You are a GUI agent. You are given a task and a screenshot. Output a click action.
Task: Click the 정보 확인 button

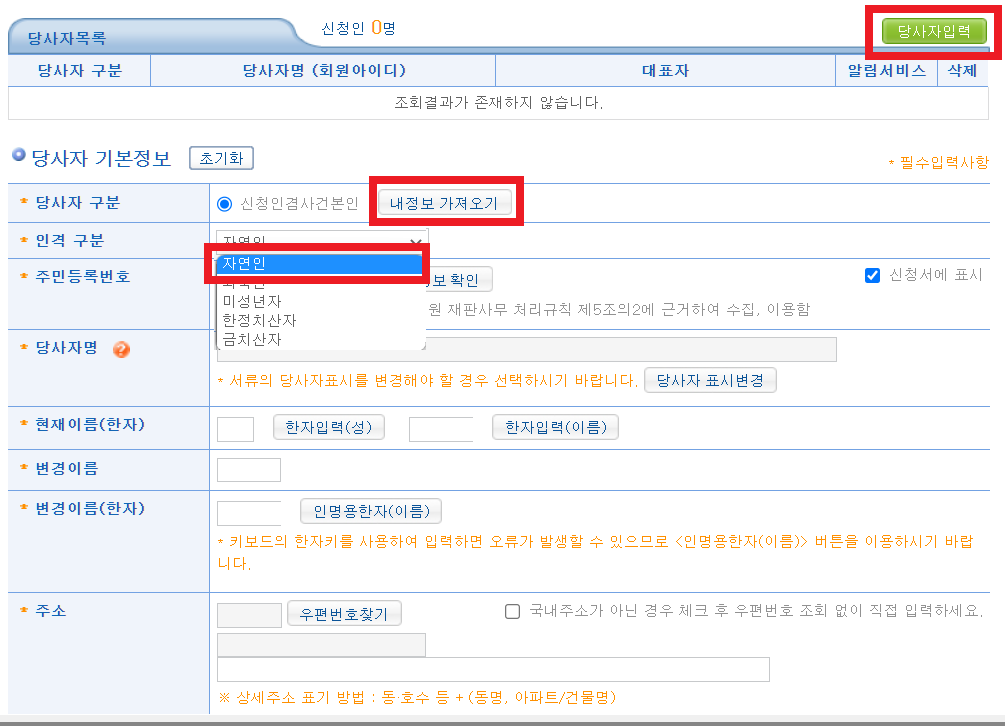[x=460, y=279]
